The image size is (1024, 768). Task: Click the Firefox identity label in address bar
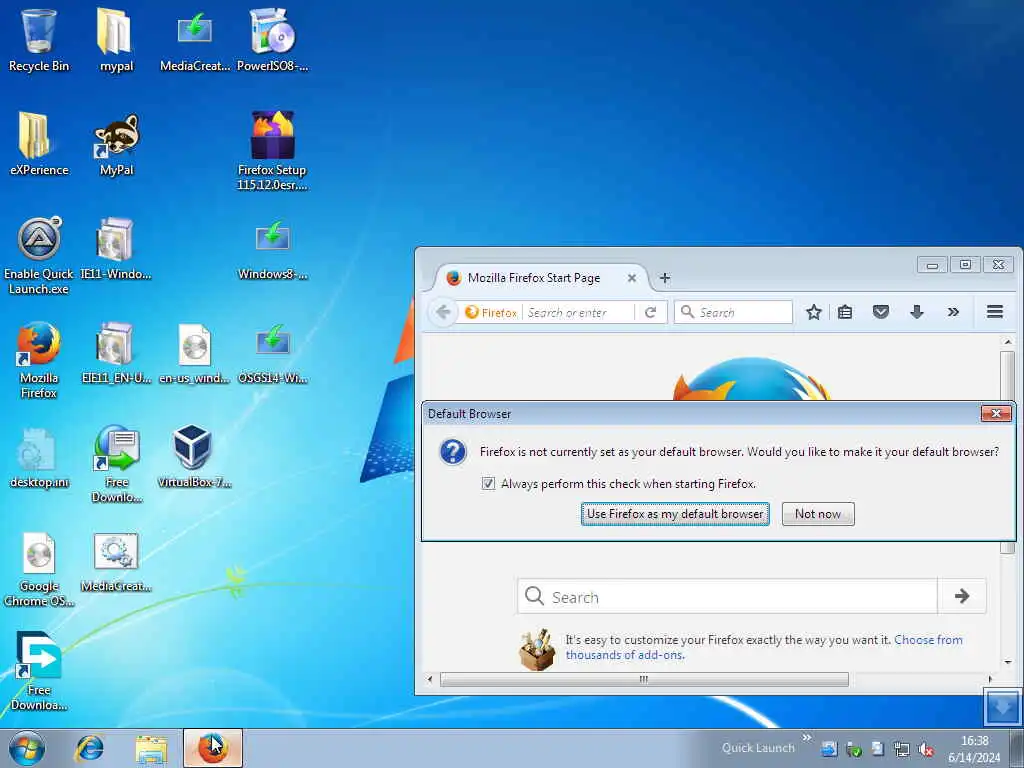coord(491,312)
